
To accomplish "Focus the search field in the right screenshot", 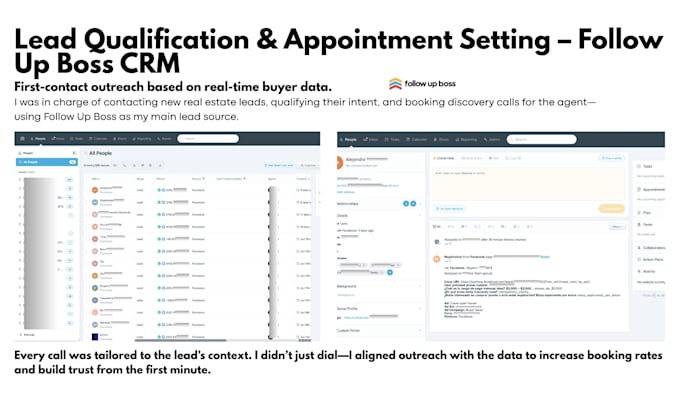I will click(x=542, y=140).
